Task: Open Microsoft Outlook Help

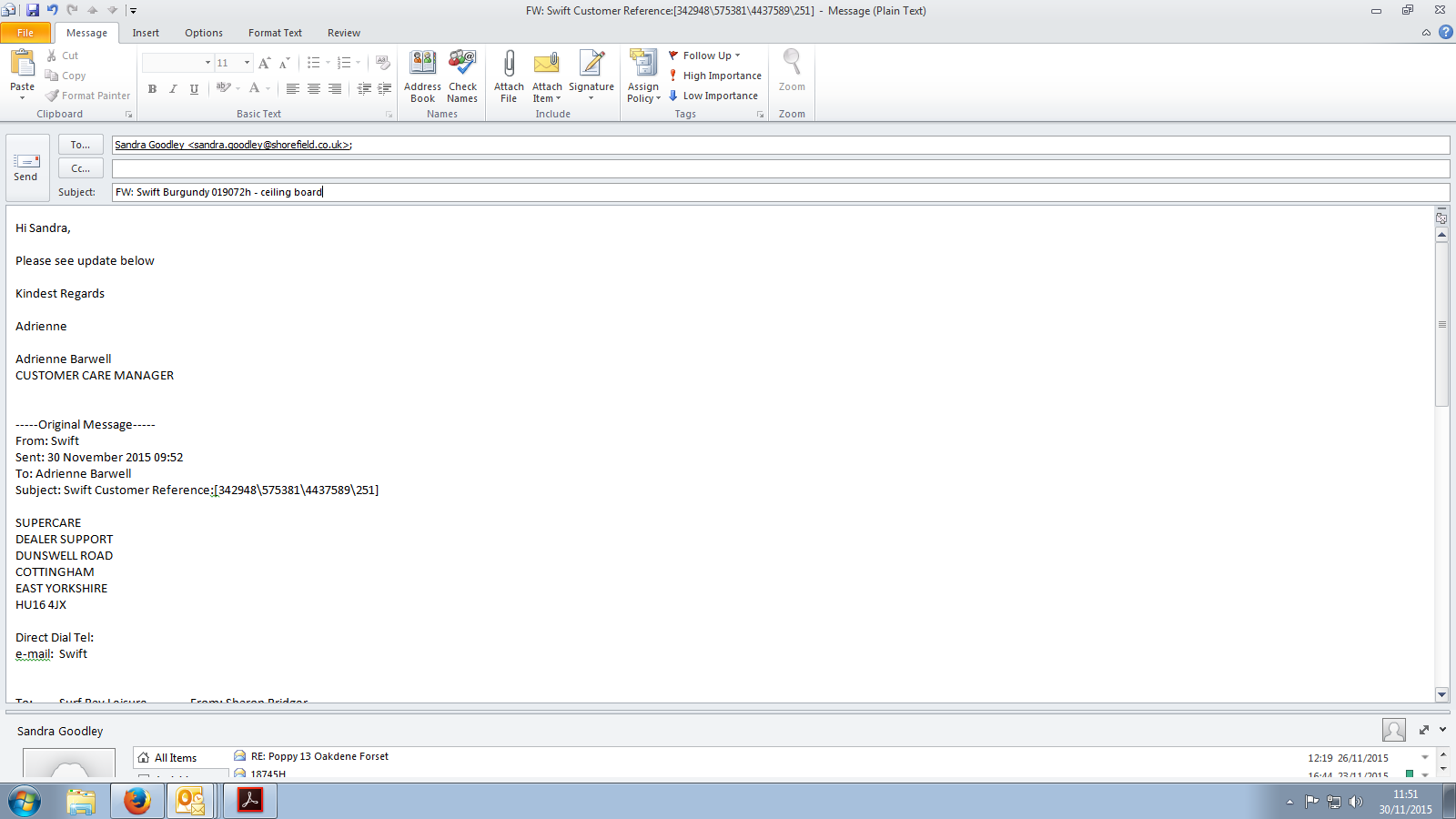Action: click(x=1445, y=33)
